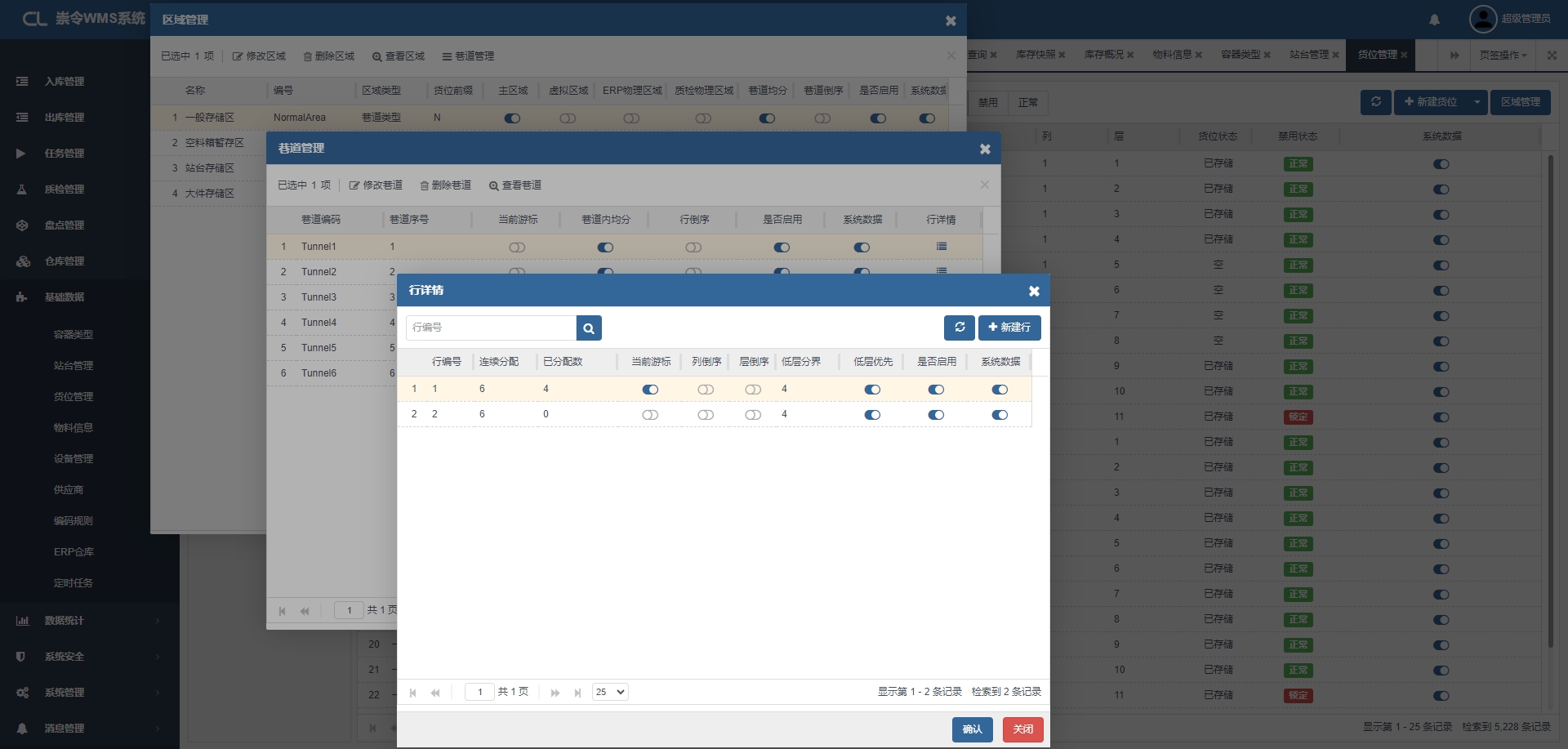
Task: Click 入库管理 sidebar icon
Action: (22, 82)
